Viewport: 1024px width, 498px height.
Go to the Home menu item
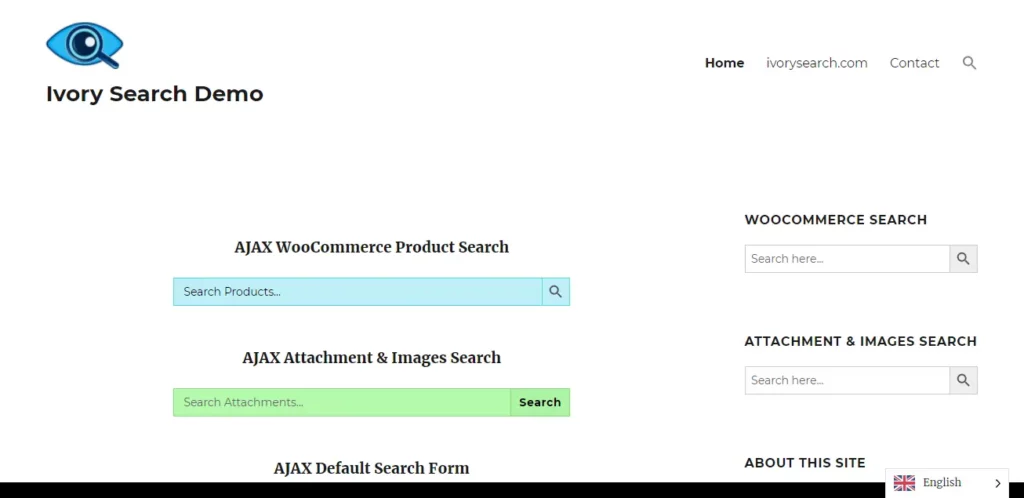click(724, 63)
